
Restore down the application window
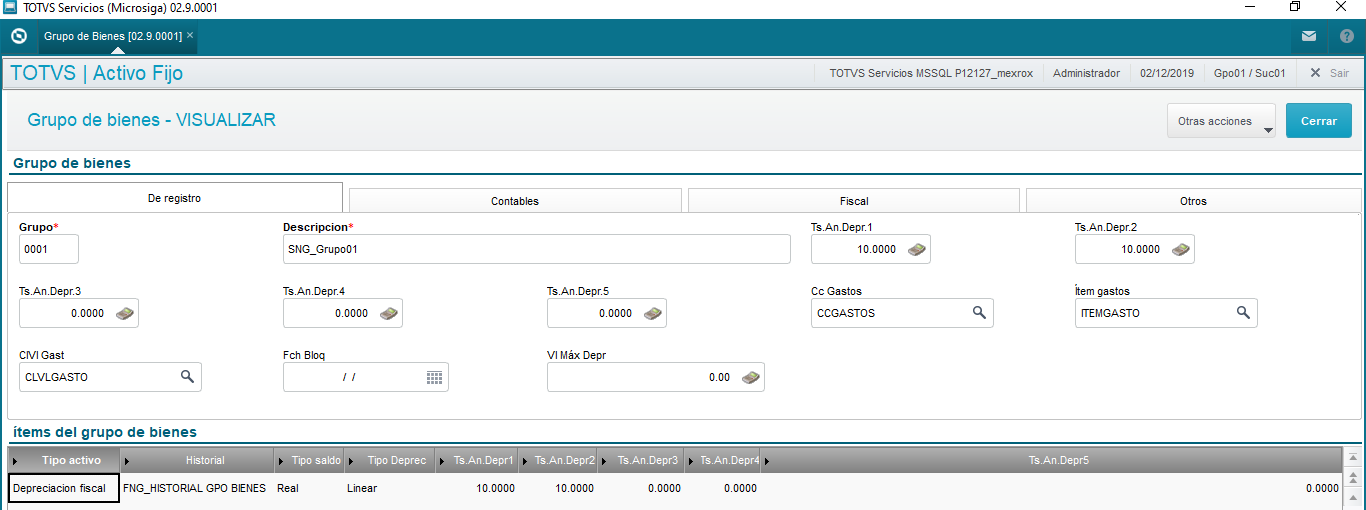click(x=1295, y=7)
